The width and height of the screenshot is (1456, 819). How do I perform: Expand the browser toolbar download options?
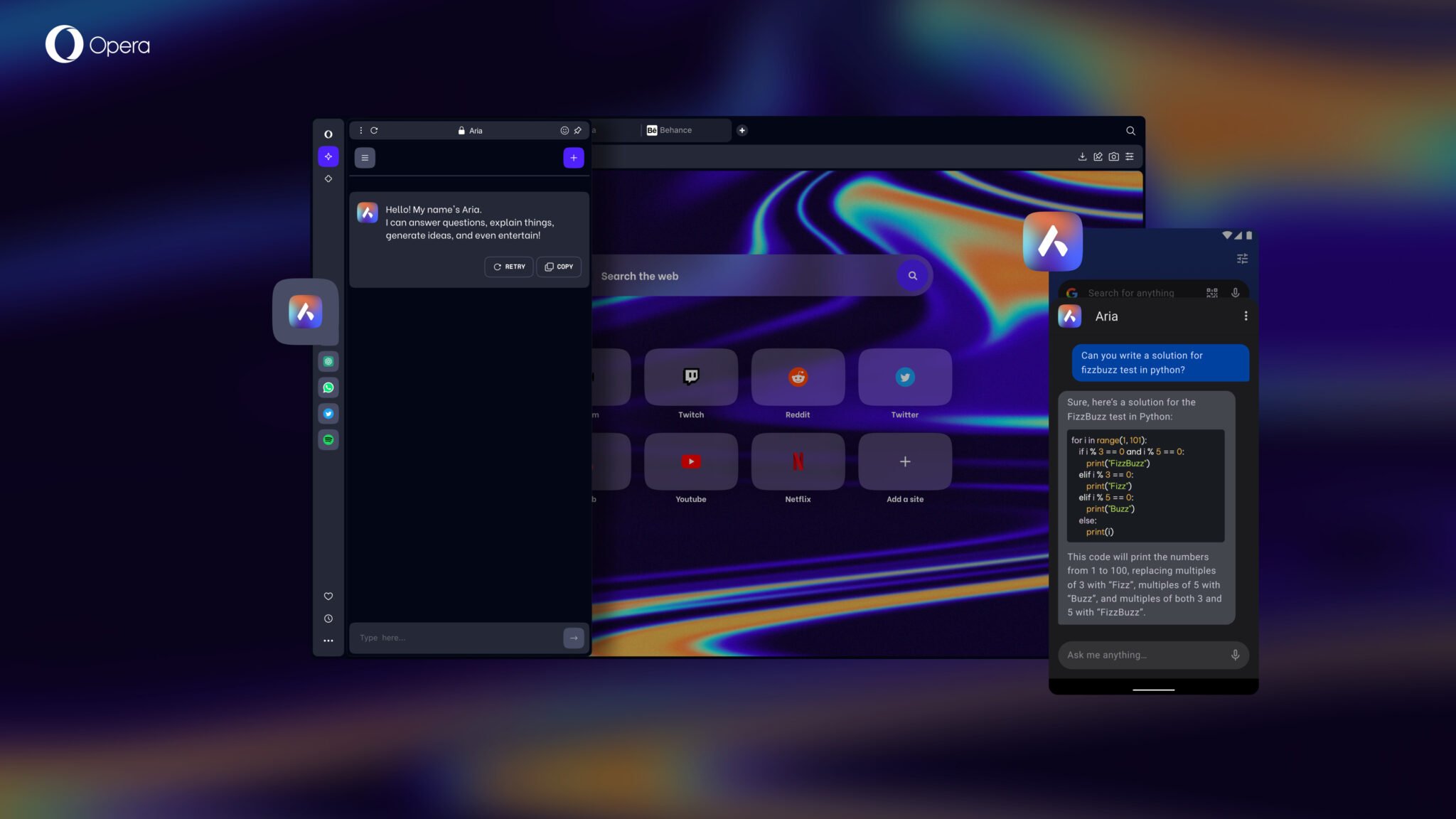[1082, 157]
